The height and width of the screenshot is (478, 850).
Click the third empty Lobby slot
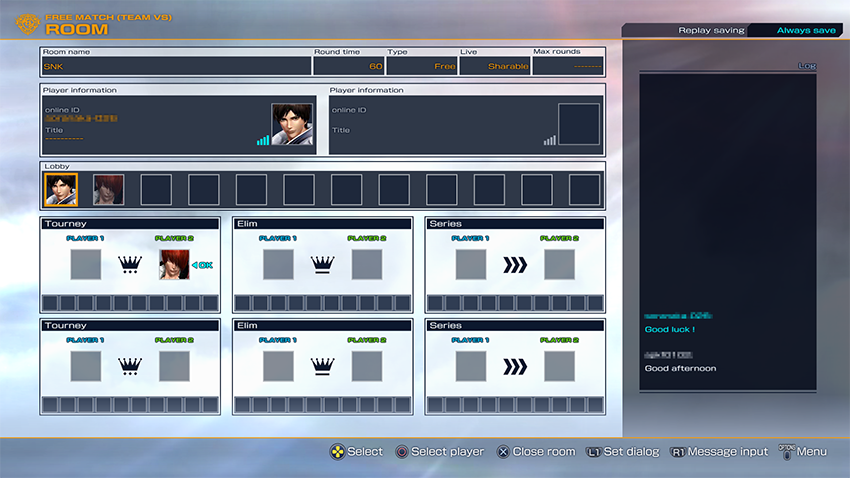coord(252,190)
